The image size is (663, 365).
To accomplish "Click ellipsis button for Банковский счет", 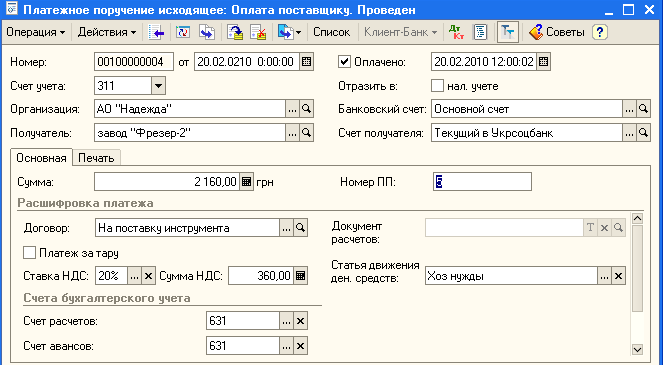I will coord(629,109).
